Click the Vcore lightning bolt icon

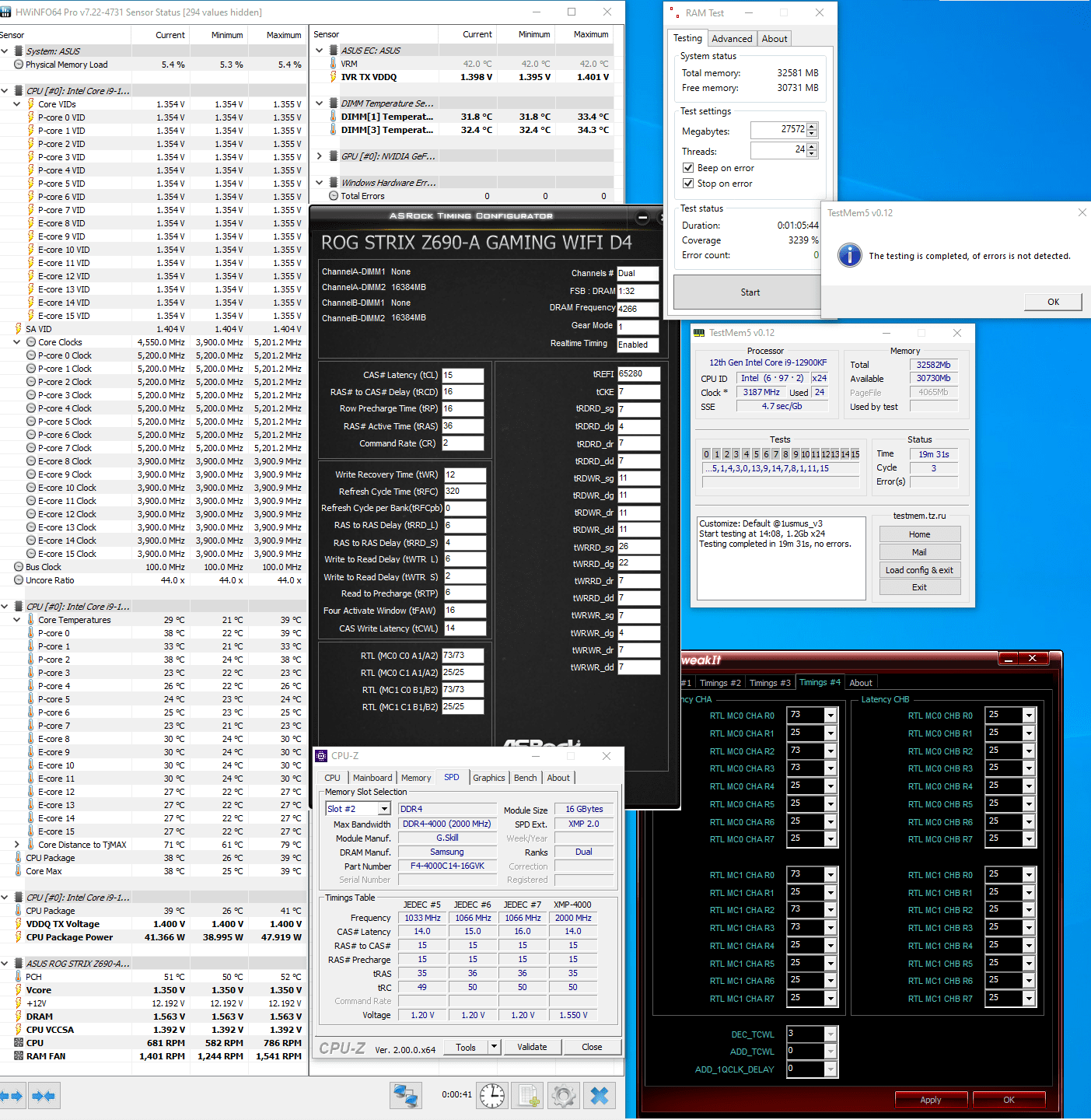(19, 990)
